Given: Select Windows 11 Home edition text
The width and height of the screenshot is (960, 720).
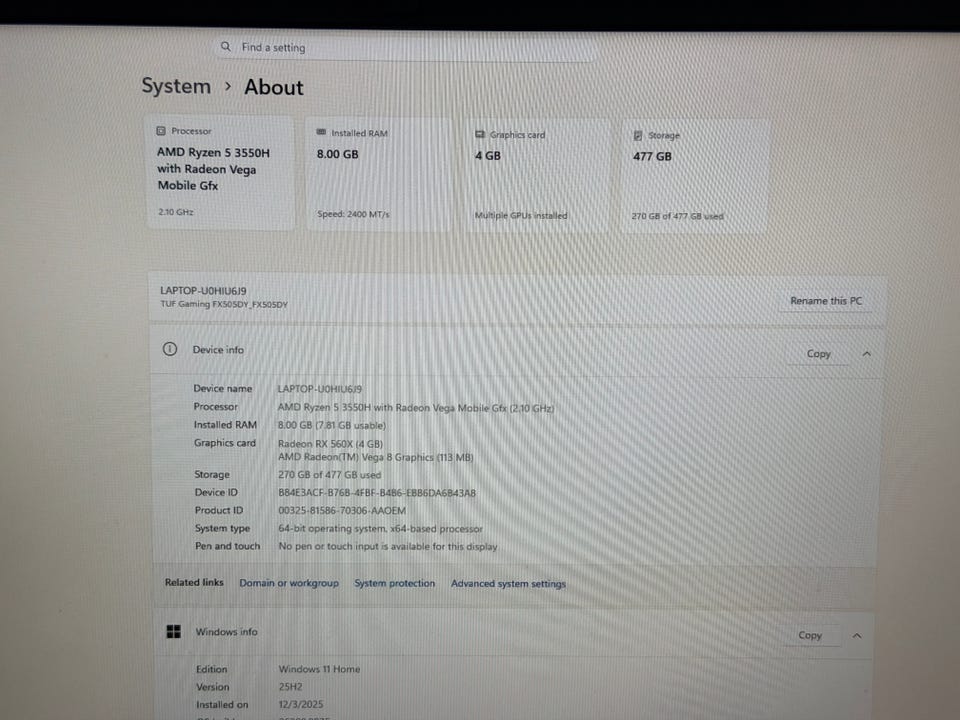Looking at the screenshot, I should 319,669.
